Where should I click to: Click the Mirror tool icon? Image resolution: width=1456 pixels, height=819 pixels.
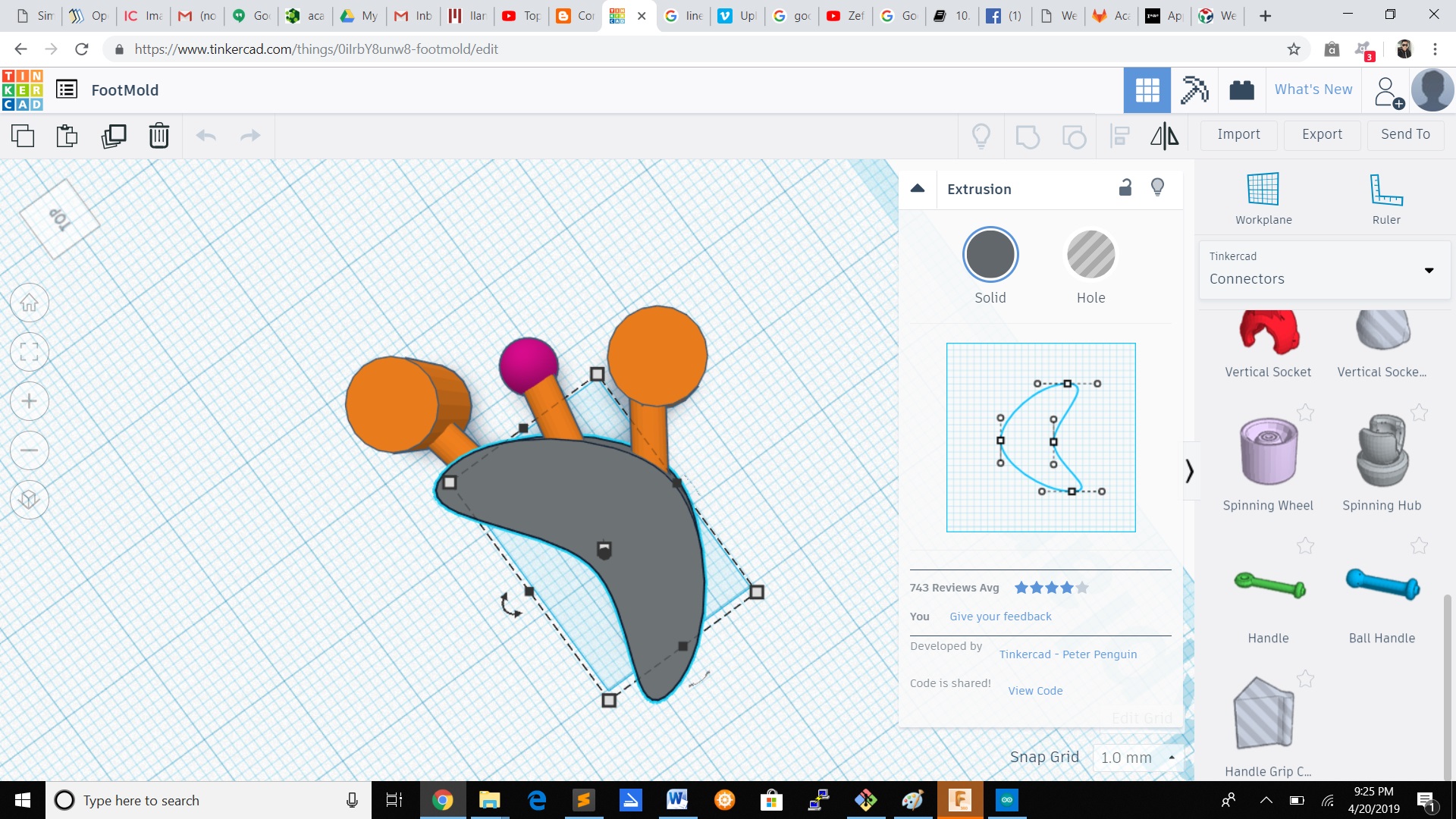[1164, 136]
